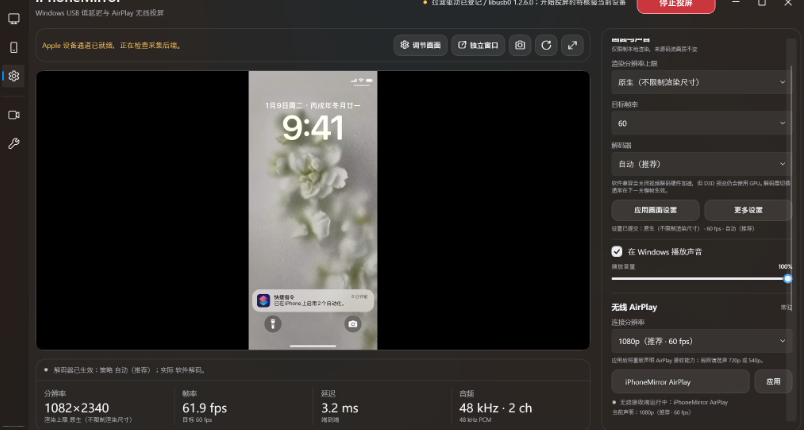Click the Shortcuts app icon in phone notification
The width and height of the screenshot is (804, 430).
264,300
